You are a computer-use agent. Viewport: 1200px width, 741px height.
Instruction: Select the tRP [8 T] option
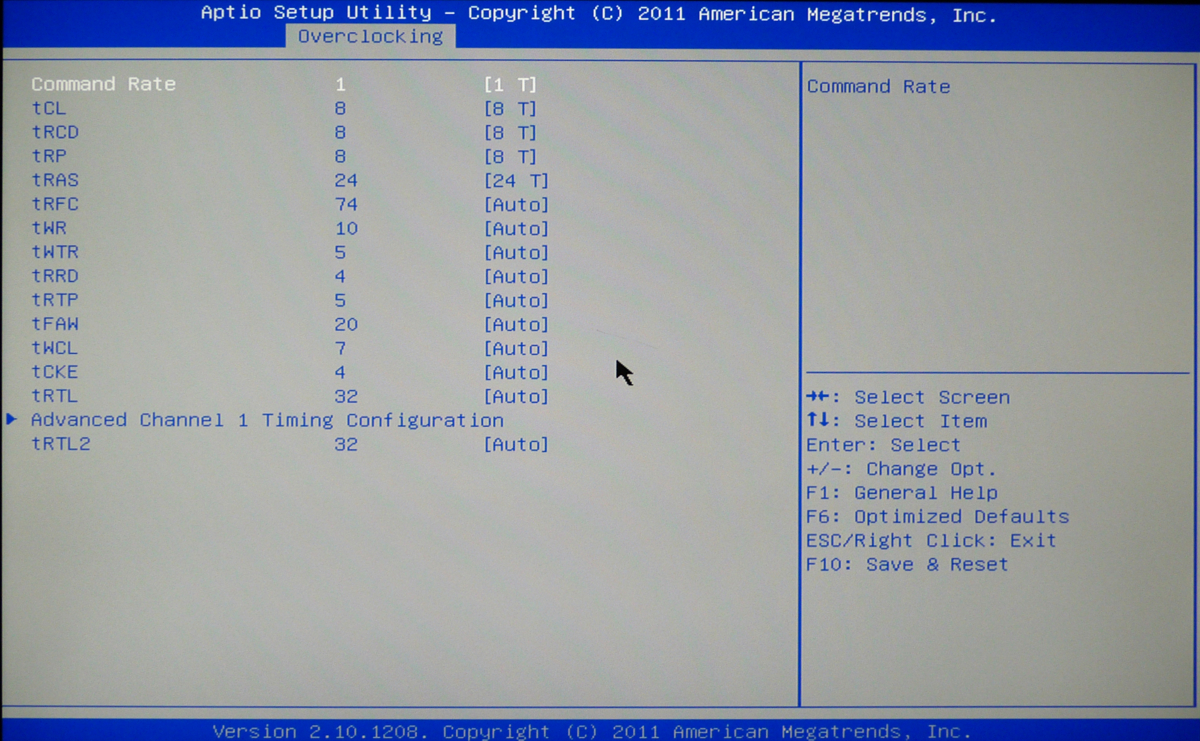(x=510, y=157)
